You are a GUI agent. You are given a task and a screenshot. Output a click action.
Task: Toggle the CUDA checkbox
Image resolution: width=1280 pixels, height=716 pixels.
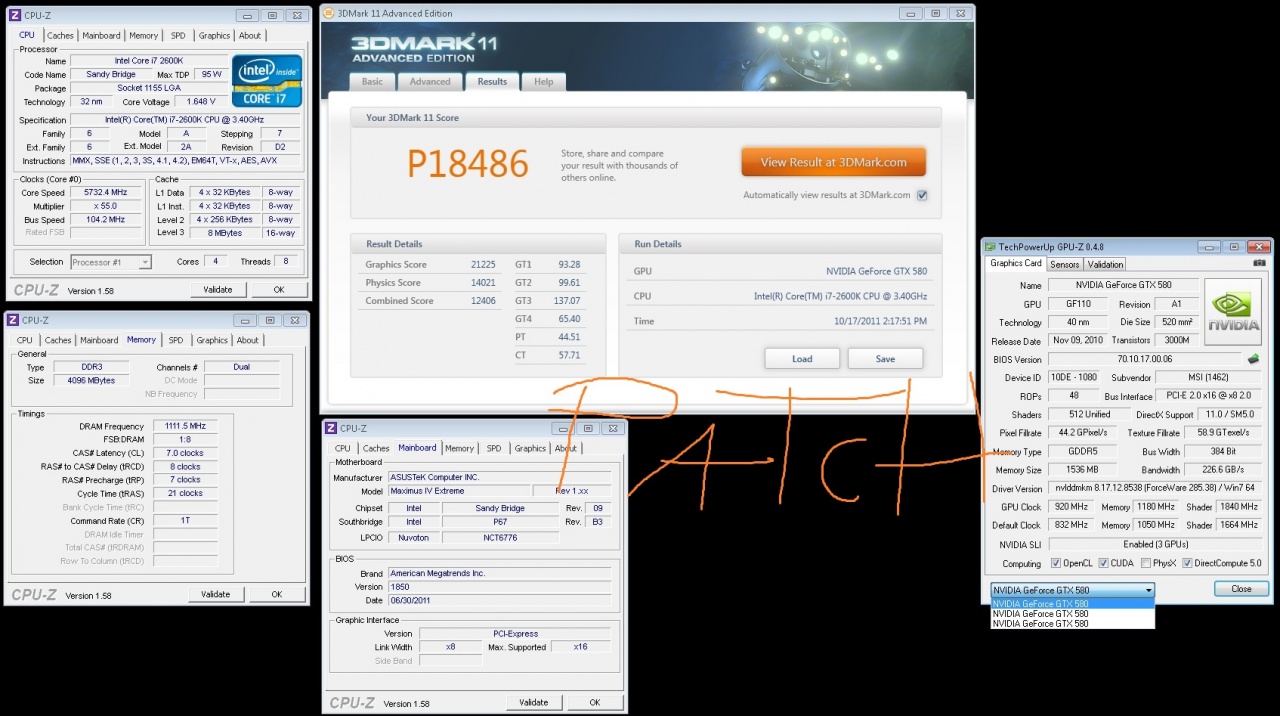[1103, 563]
